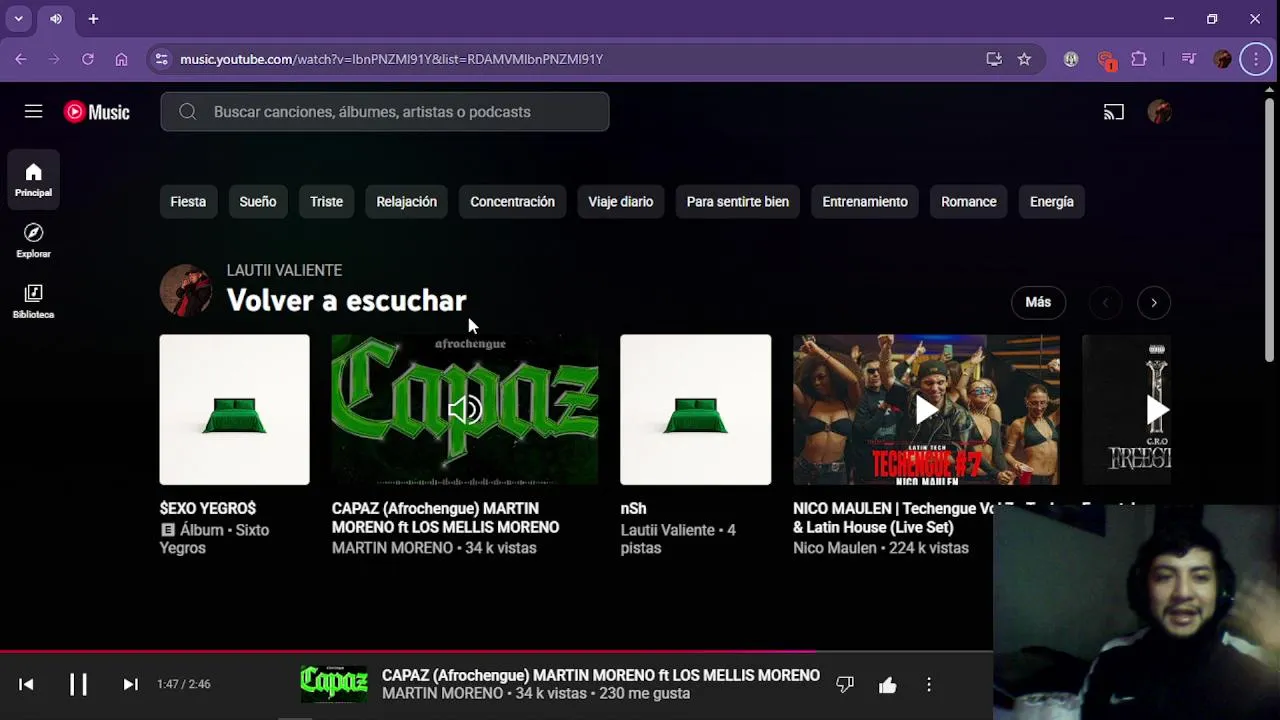Select the Romance chip
This screenshot has width=1280, height=720.
[x=968, y=202]
